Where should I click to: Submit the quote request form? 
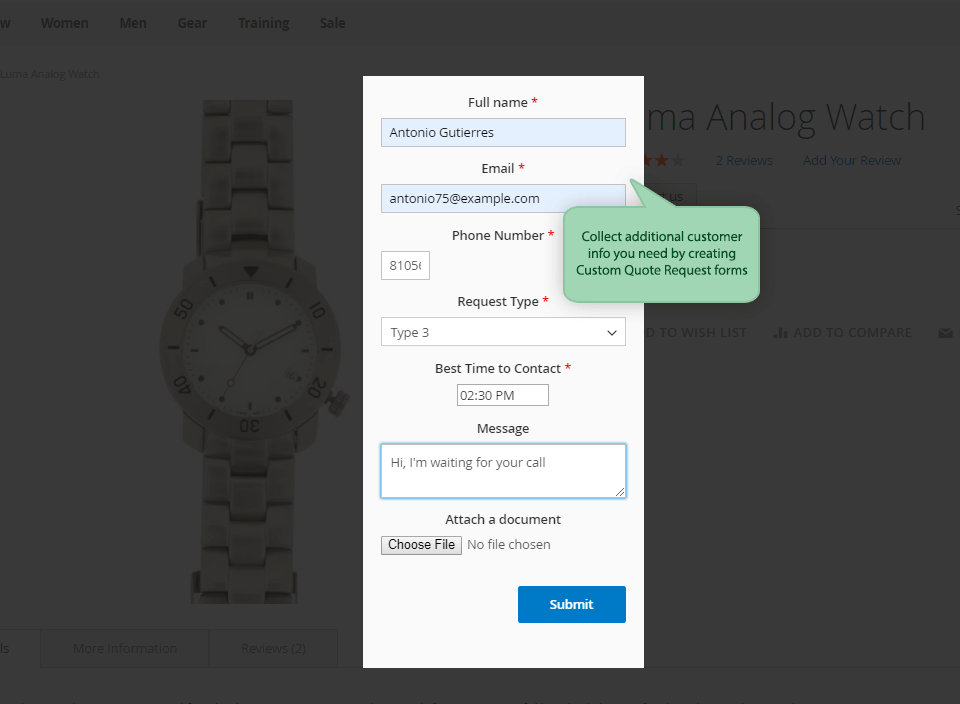point(571,604)
